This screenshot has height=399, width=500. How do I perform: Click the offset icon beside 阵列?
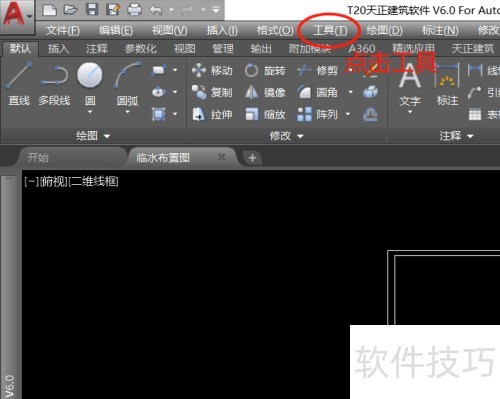click(x=370, y=114)
